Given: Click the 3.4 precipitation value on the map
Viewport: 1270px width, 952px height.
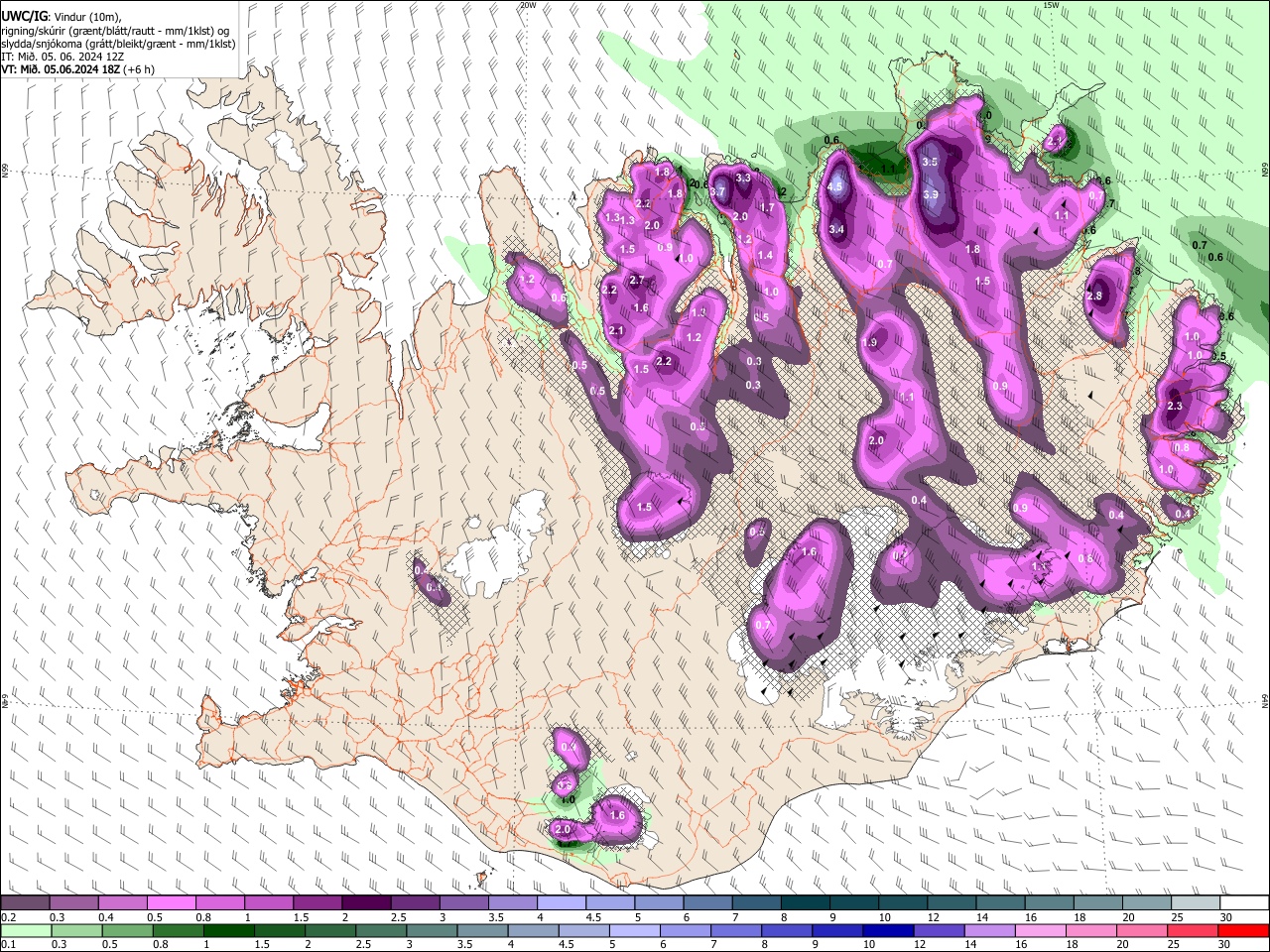Looking at the screenshot, I should coord(836,230).
